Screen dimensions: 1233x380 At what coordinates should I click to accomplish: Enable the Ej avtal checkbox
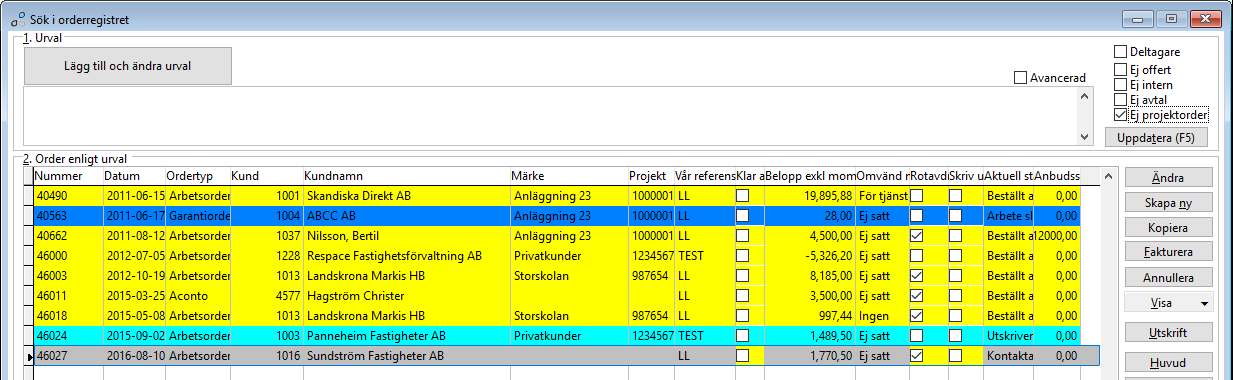(x=1120, y=99)
